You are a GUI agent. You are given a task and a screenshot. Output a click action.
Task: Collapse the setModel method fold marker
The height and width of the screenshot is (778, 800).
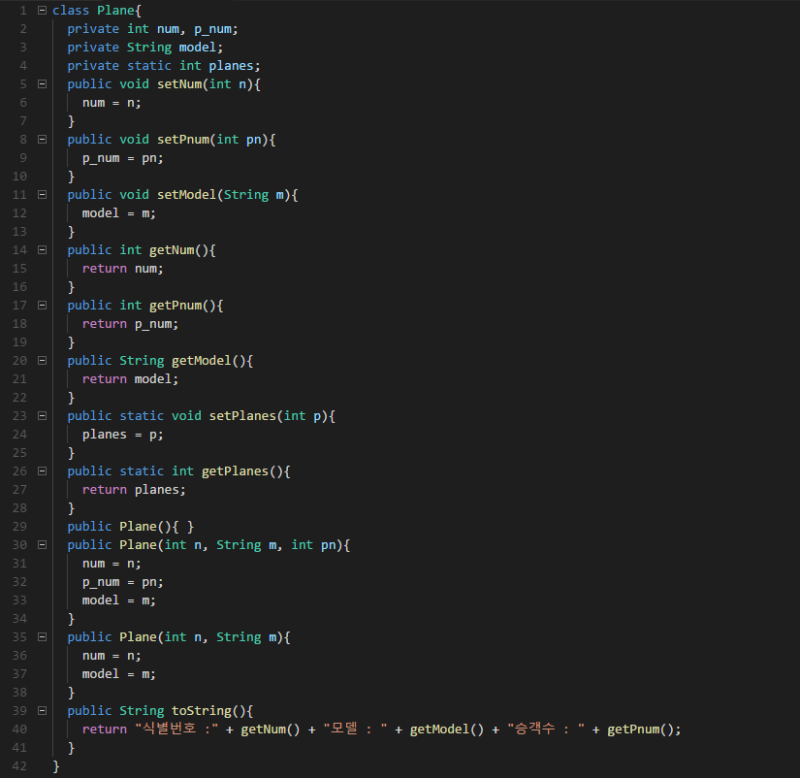(40, 194)
